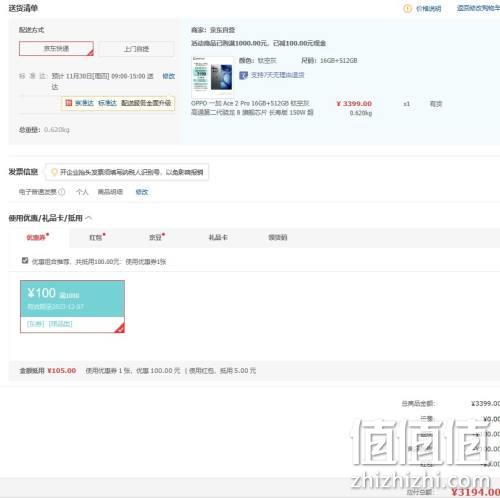
Task: Collapse the 使用优惠/礼品卡/抵用 section
Action: (x=89, y=218)
